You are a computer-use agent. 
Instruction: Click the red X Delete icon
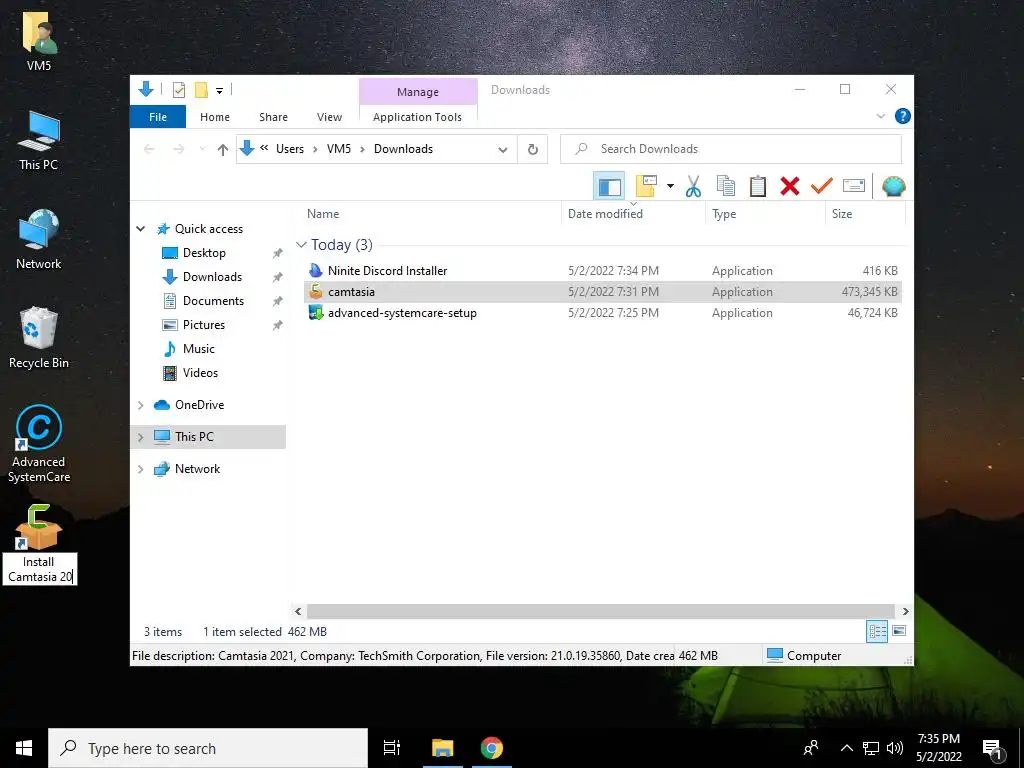[x=790, y=186]
